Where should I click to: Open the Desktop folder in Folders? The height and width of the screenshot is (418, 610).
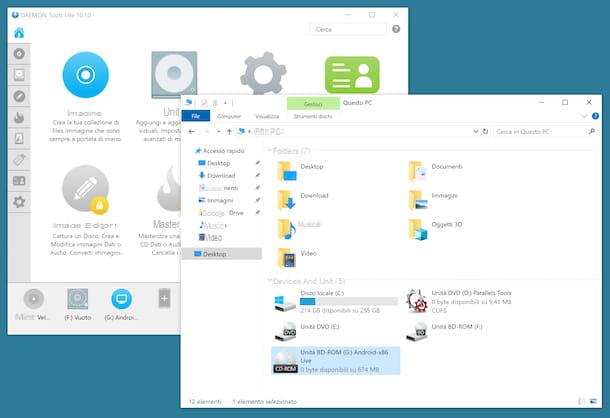point(300,171)
